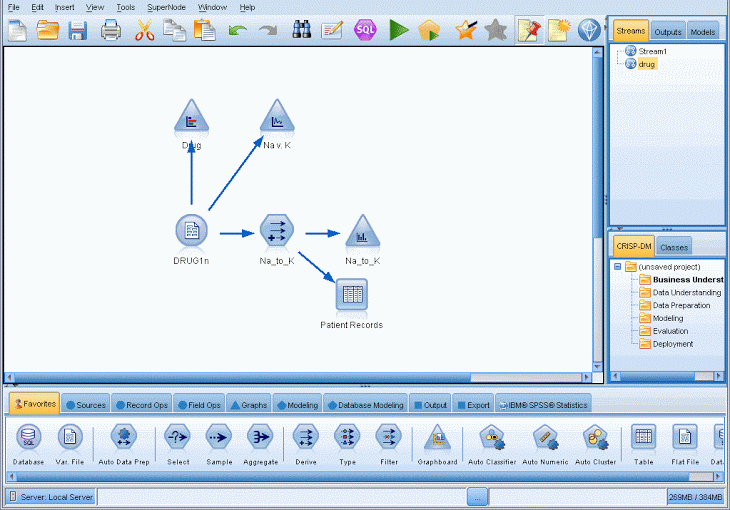Click the memory usage indicator button

[696, 497]
